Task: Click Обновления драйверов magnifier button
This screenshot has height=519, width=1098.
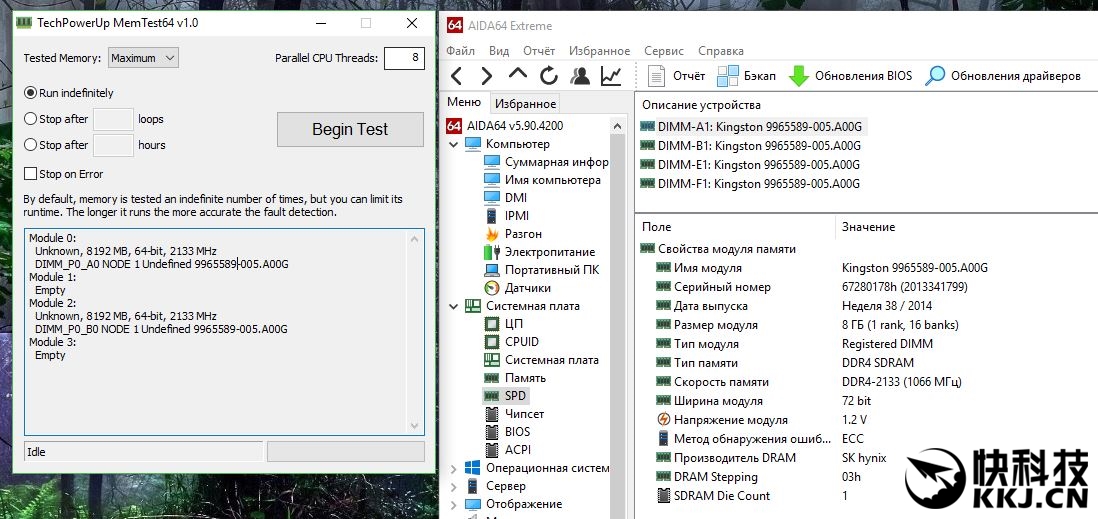Action: coord(1003,76)
